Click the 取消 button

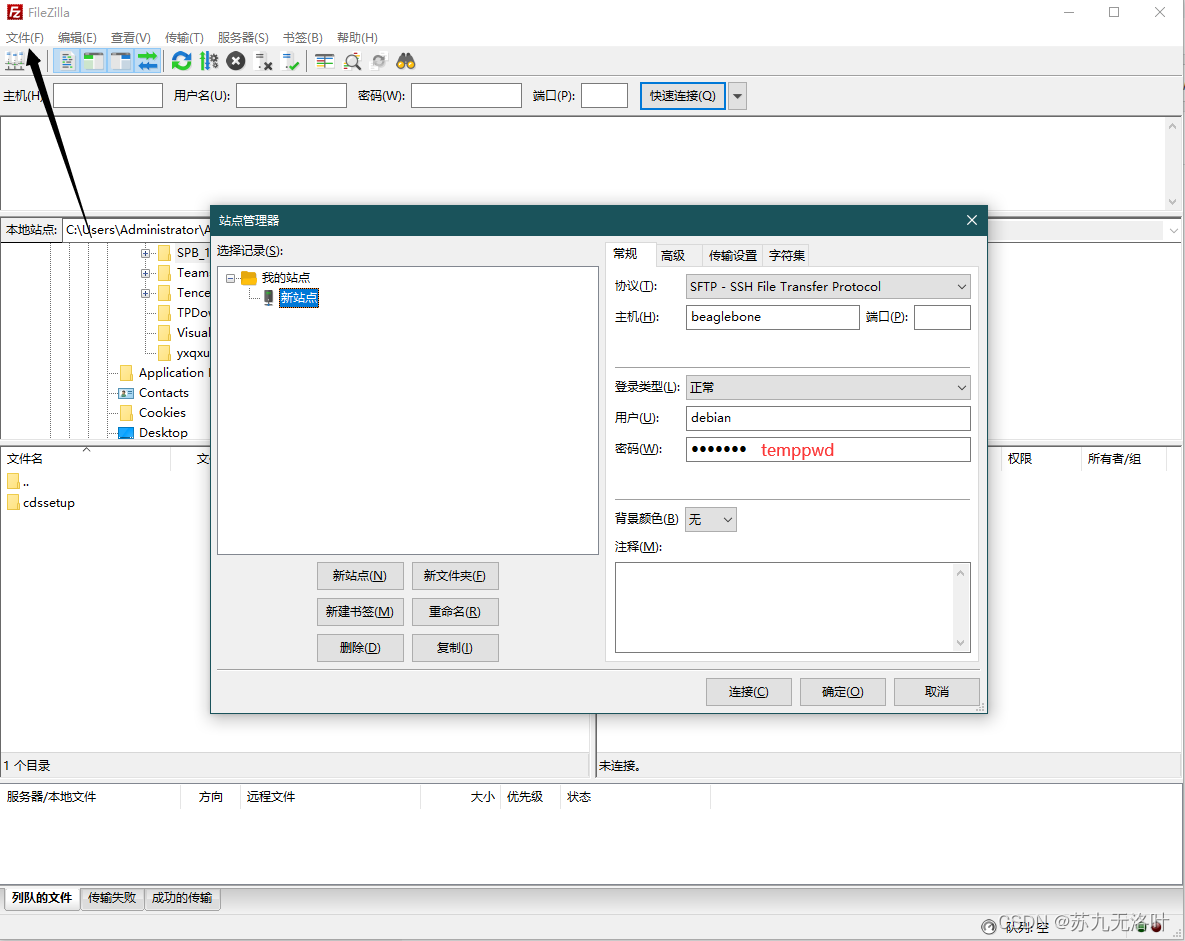tap(937, 692)
